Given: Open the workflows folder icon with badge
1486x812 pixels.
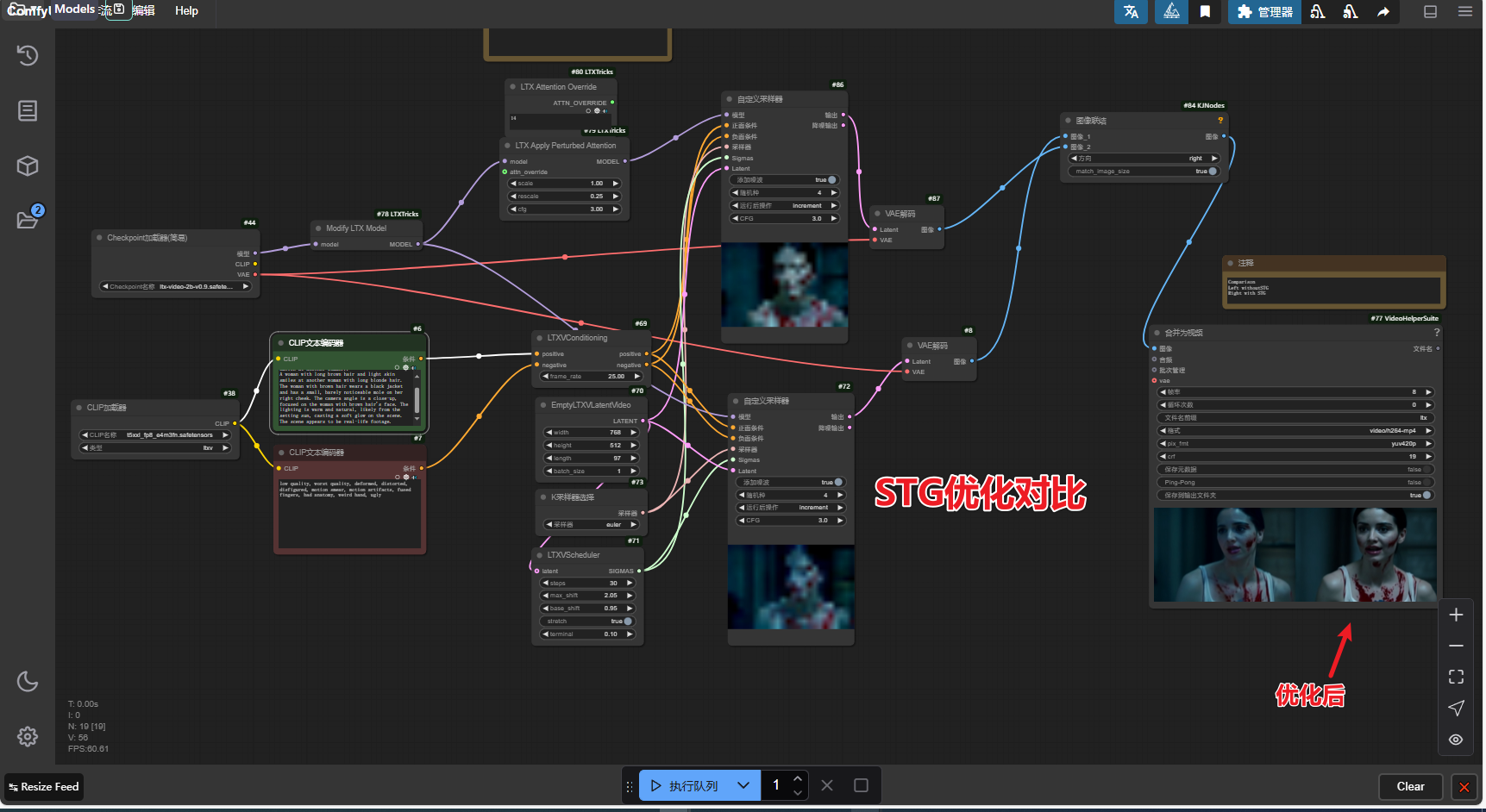Looking at the screenshot, I should 28,219.
